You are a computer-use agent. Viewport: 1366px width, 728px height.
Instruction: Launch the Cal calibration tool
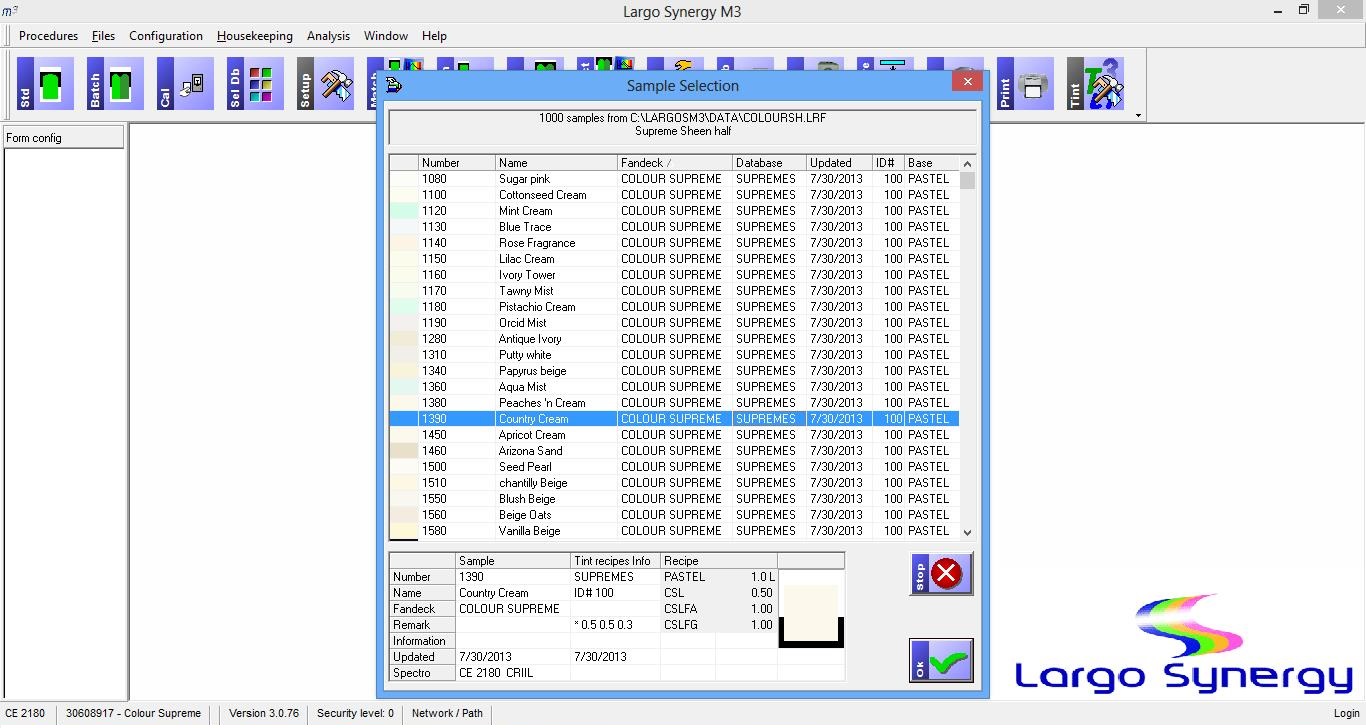pos(185,84)
